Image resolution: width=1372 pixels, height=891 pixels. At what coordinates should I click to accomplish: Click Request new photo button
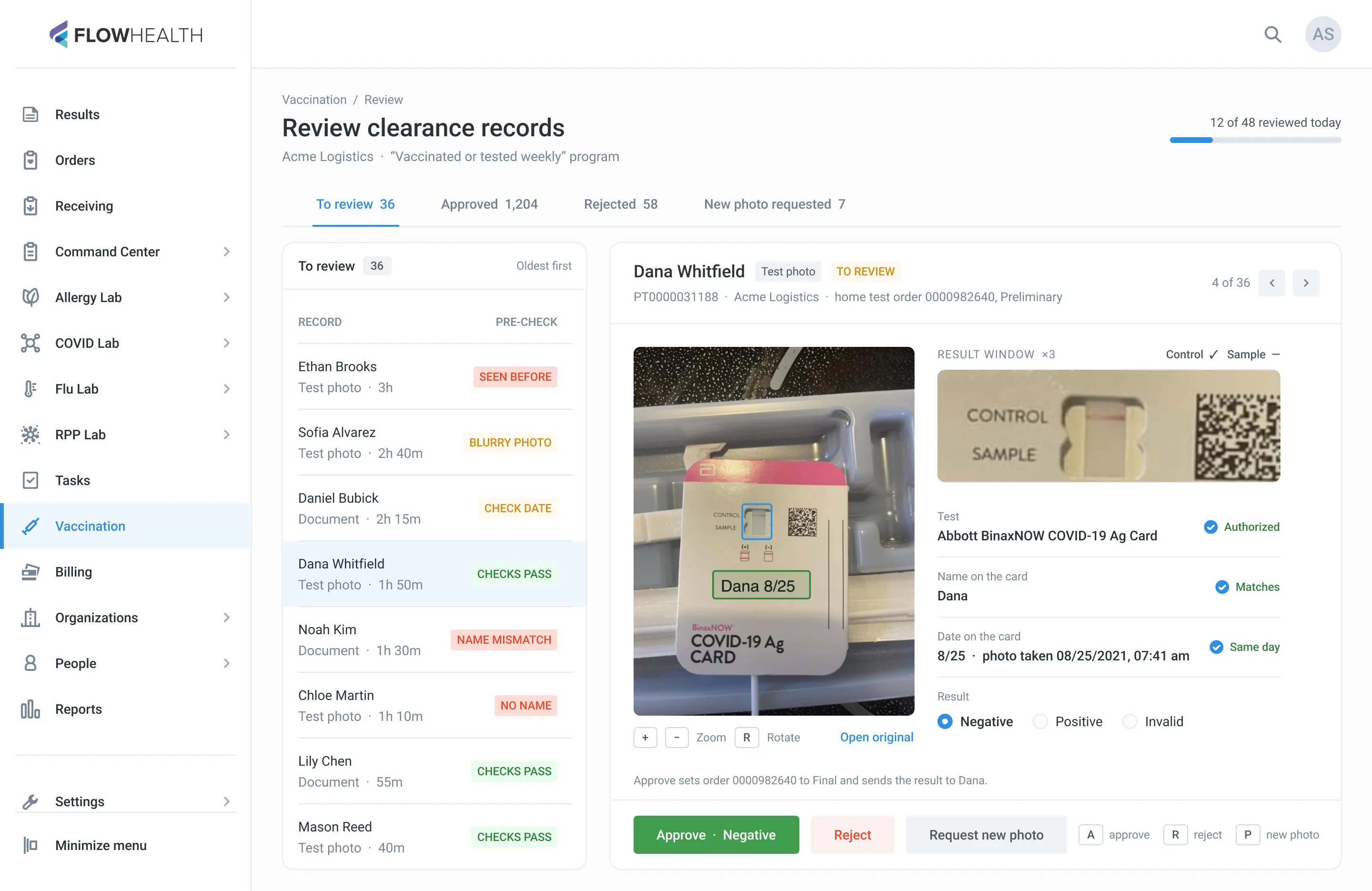pos(986,834)
